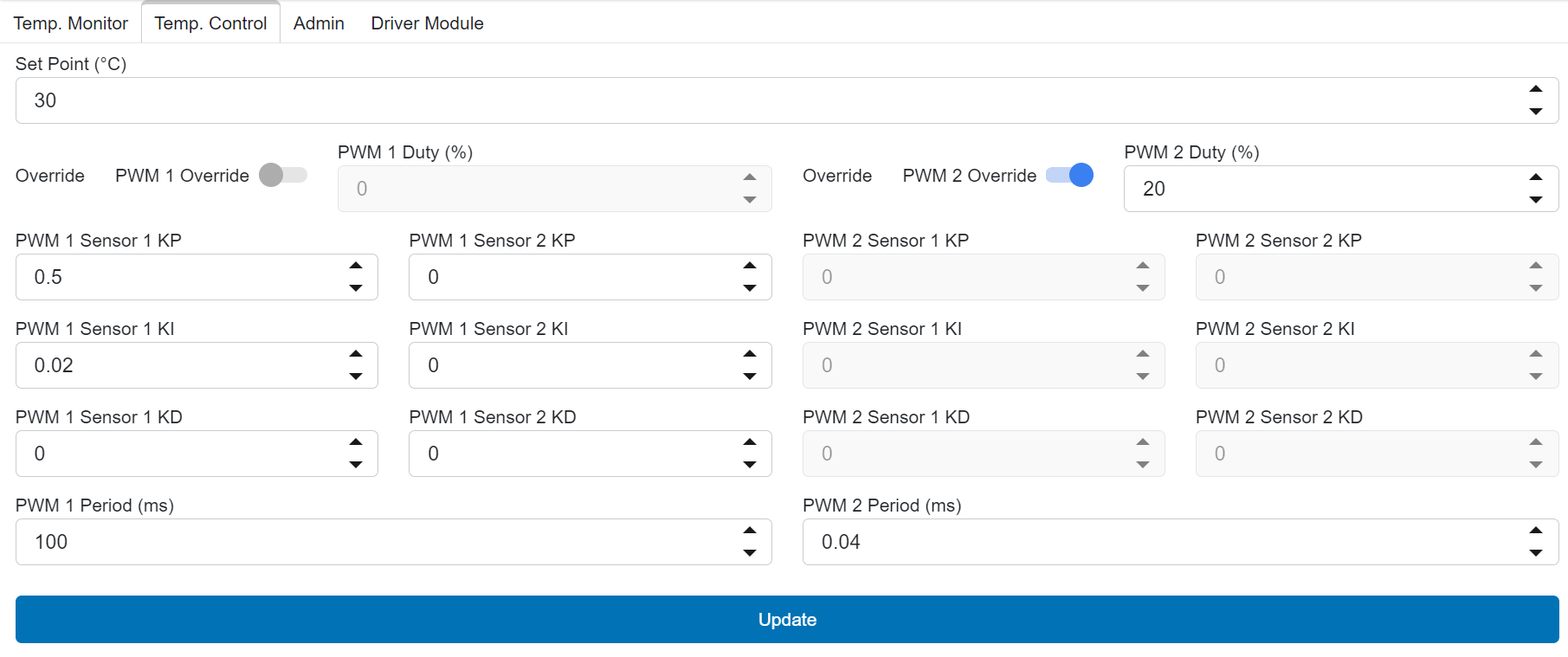Increment PWM 1 Sensor 1 KI value
Viewport: 1568px width, 657px height.
coord(356,354)
